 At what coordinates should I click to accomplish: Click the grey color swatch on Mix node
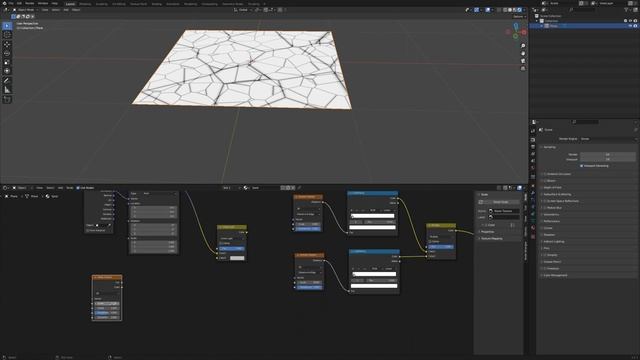pos(237,258)
